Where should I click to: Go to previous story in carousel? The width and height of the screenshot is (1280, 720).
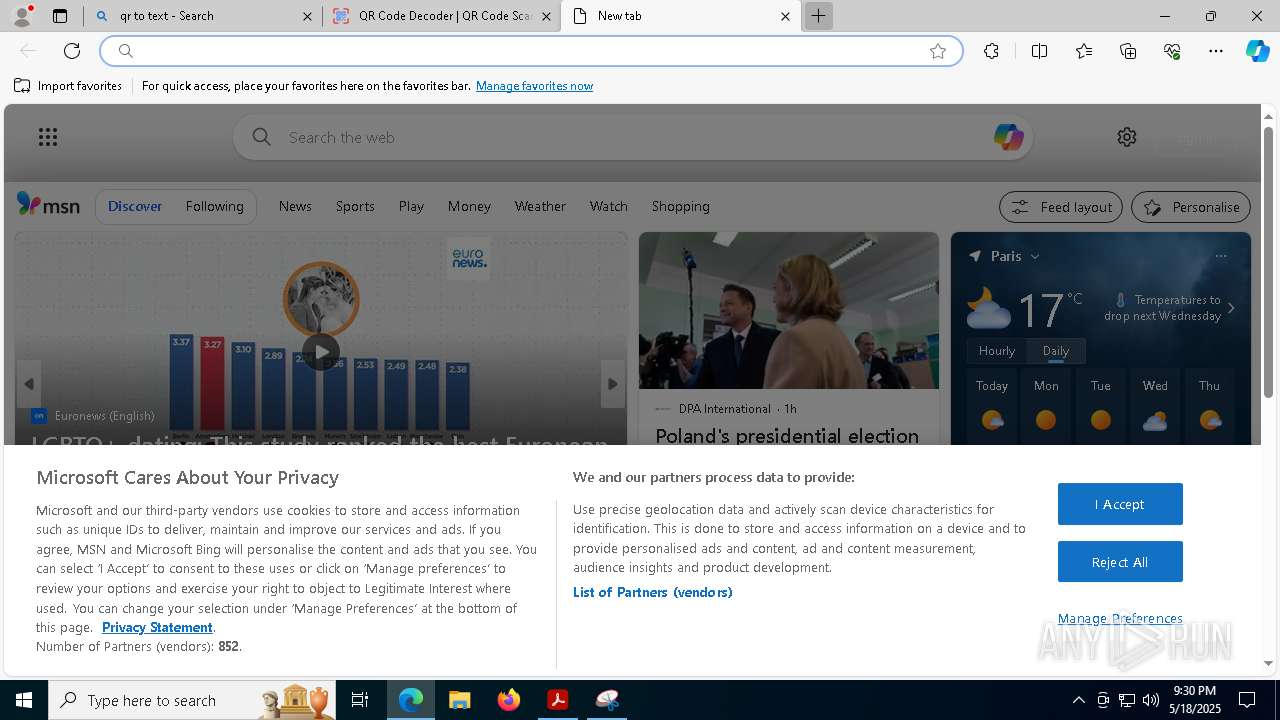coord(29,384)
